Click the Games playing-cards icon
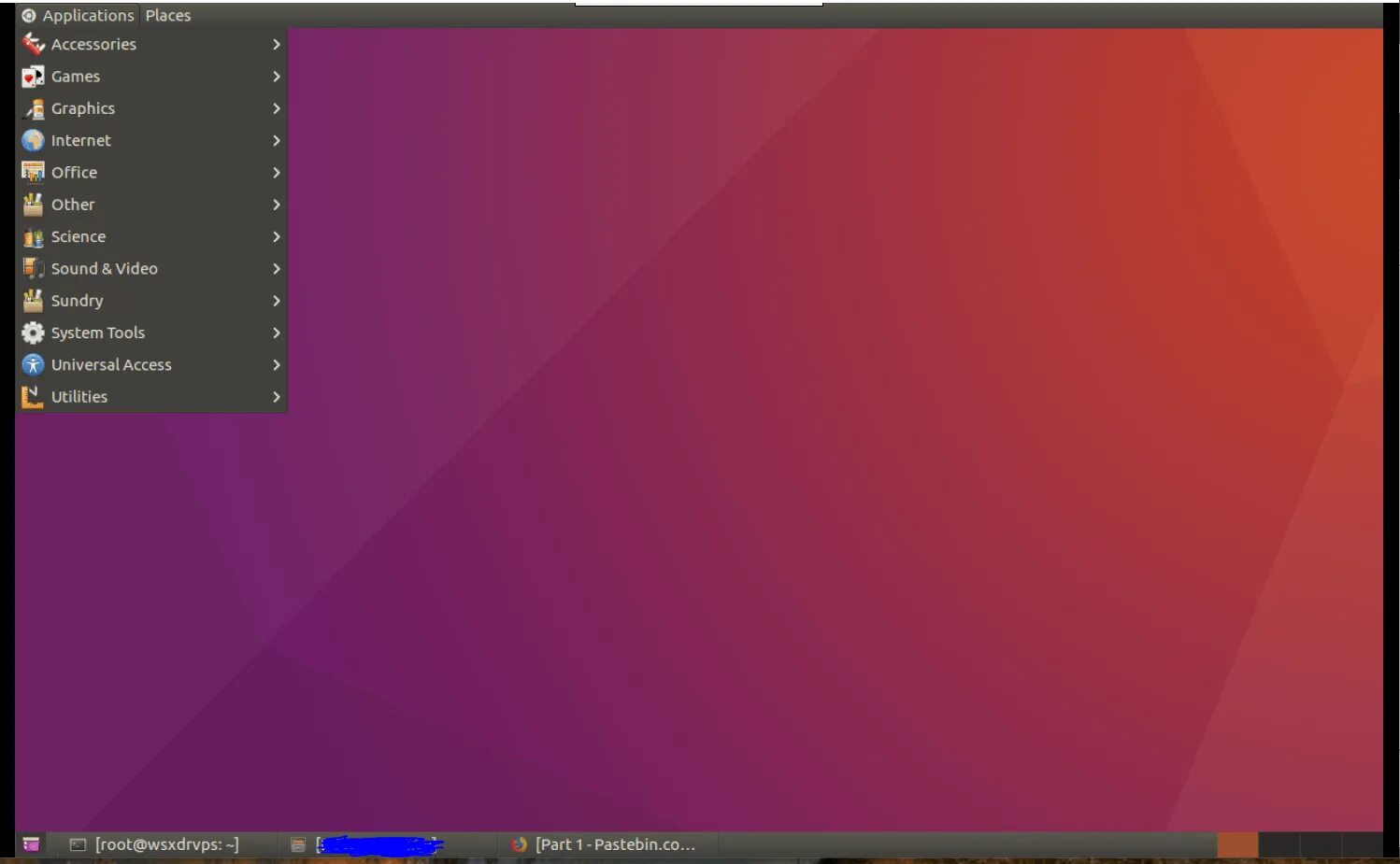 [x=33, y=77]
